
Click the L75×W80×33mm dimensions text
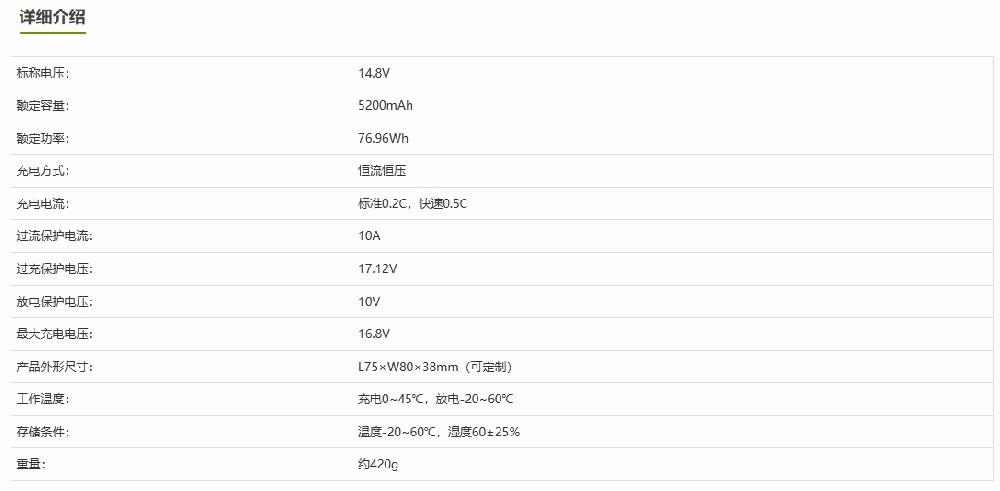(407, 367)
